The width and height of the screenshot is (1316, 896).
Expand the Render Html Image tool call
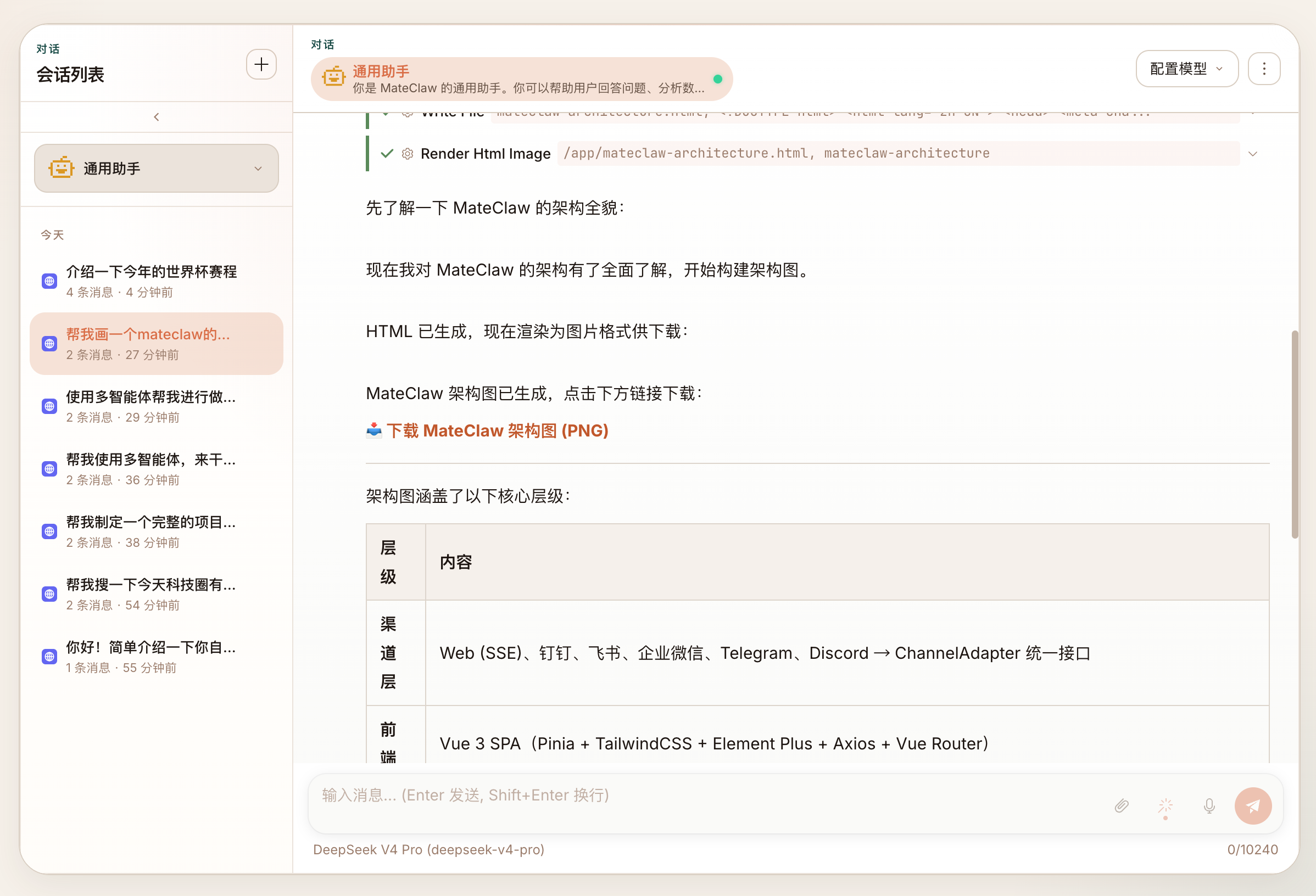[x=1253, y=154]
